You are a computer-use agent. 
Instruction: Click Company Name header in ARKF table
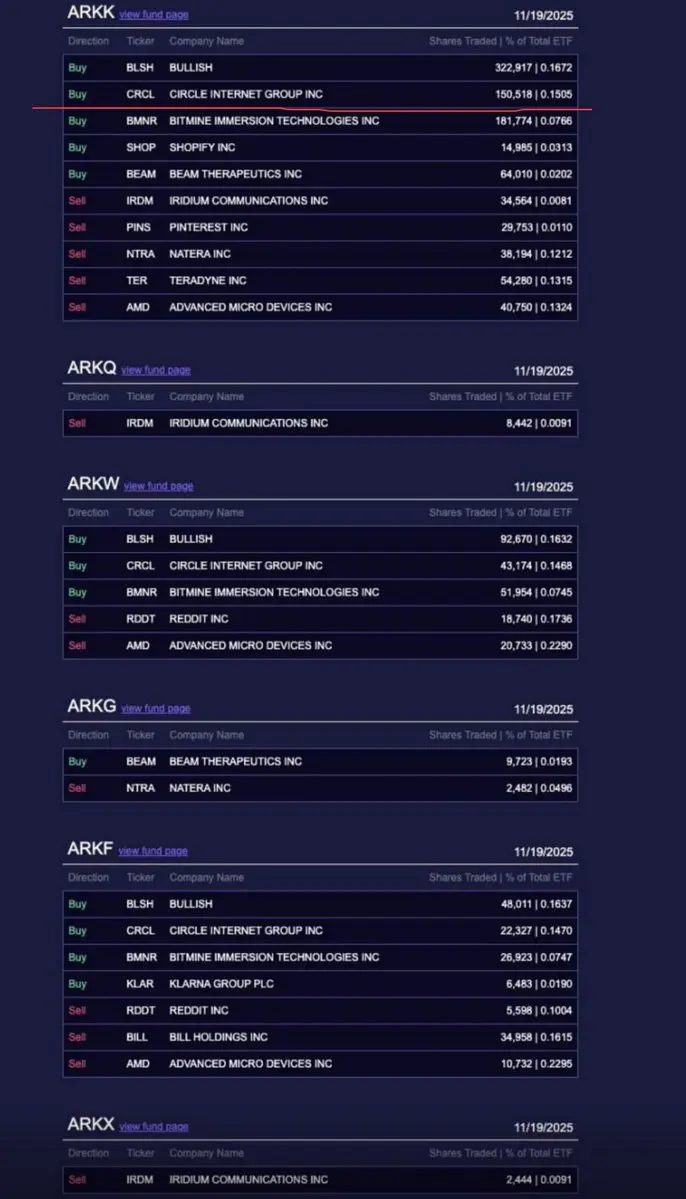coord(206,877)
